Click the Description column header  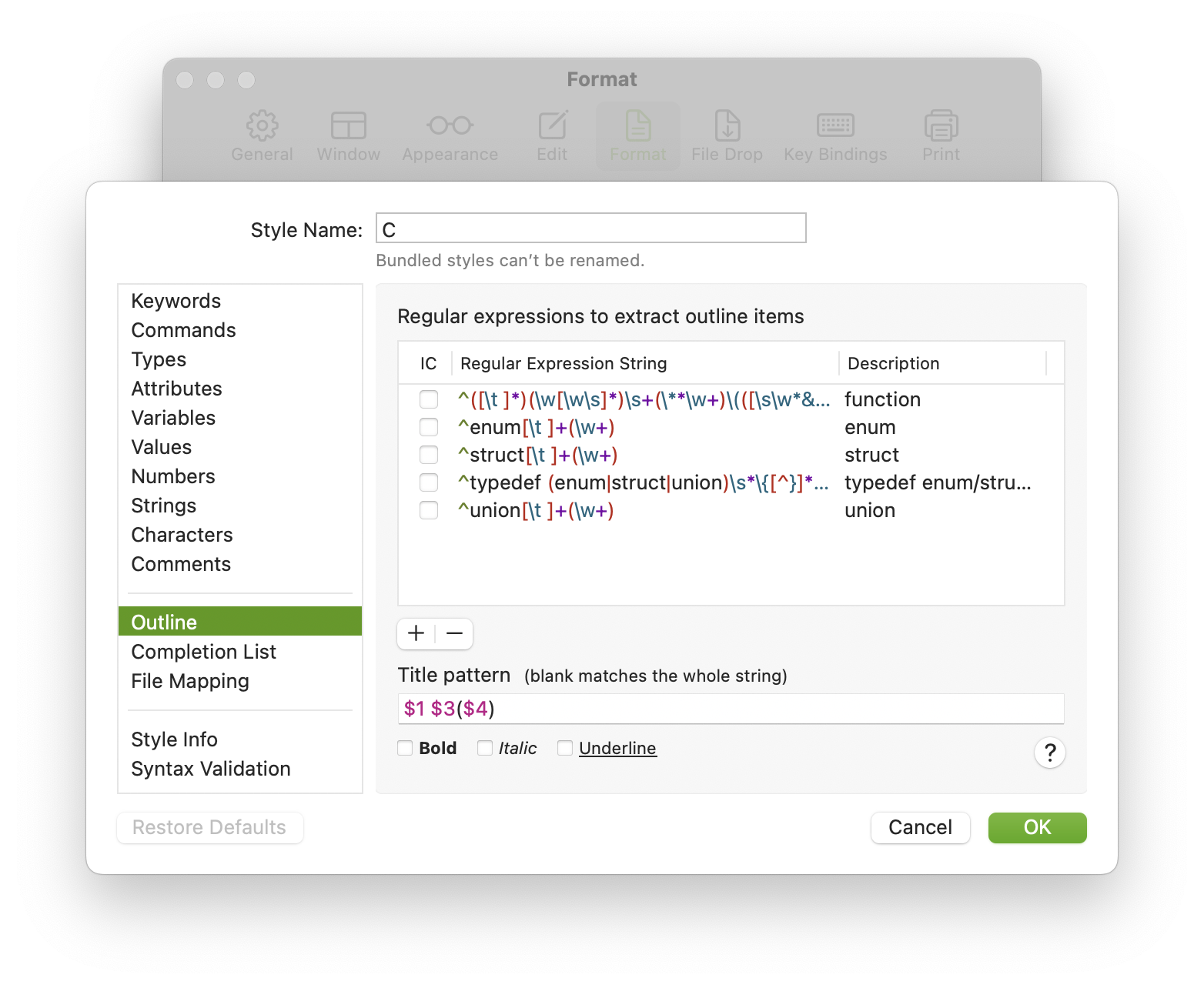coord(943,363)
